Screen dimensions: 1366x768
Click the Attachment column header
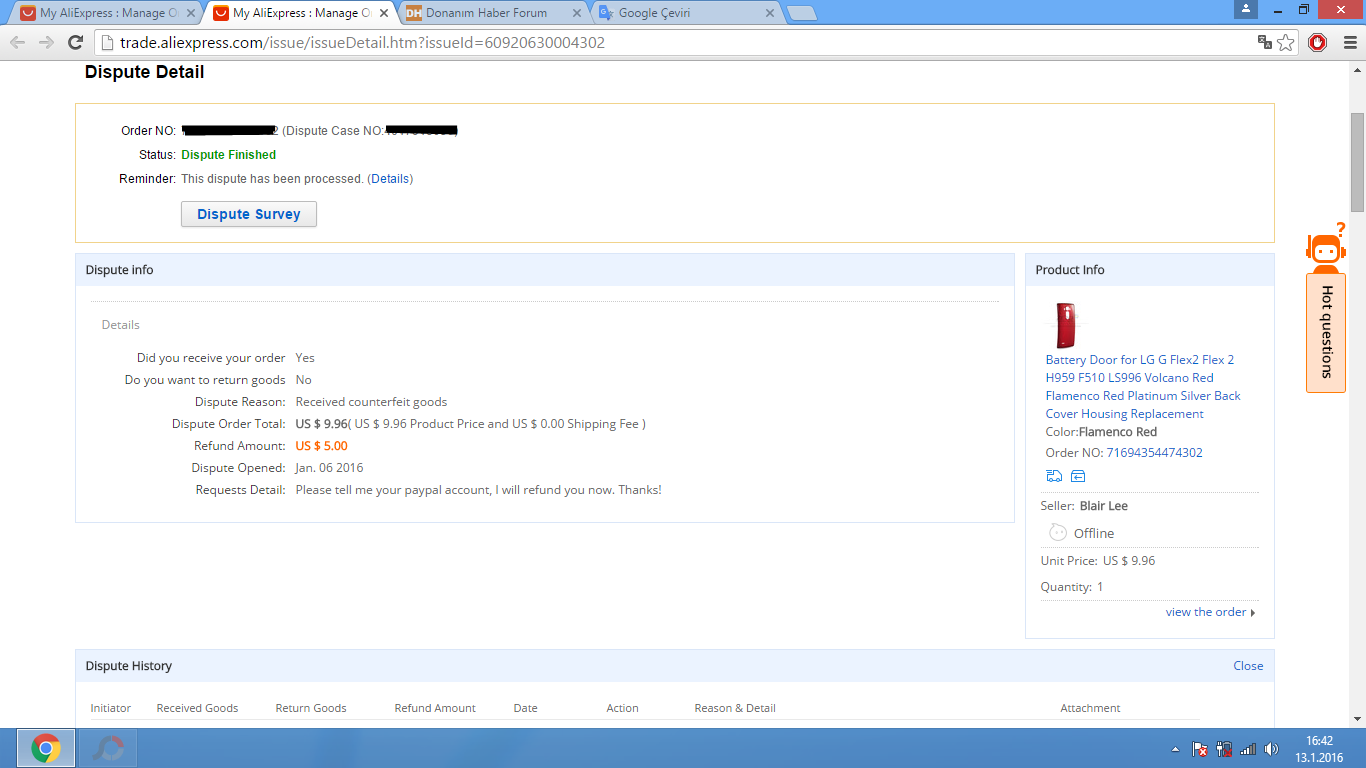click(1090, 708)
